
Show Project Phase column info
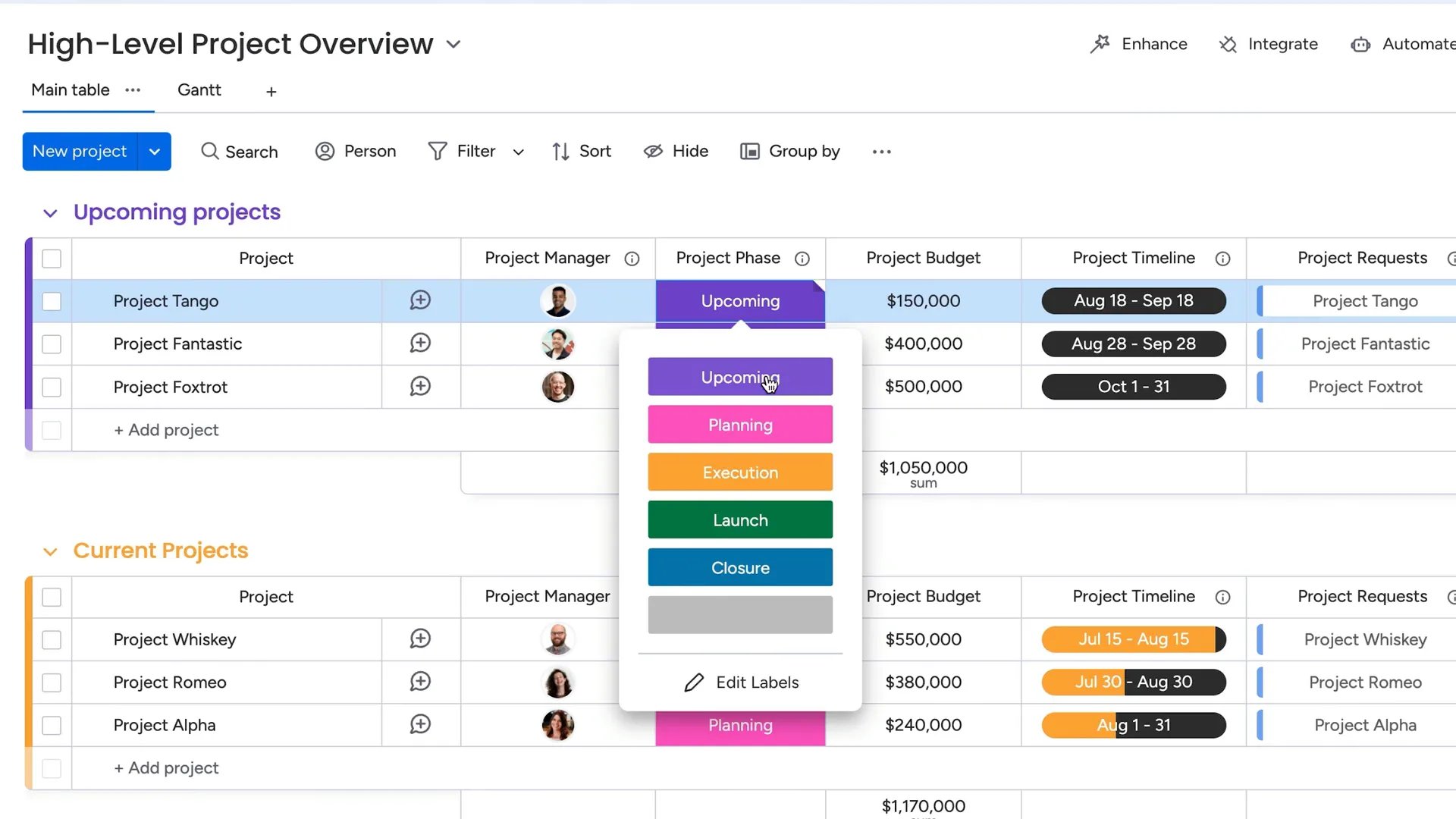[x=802, y=259]
